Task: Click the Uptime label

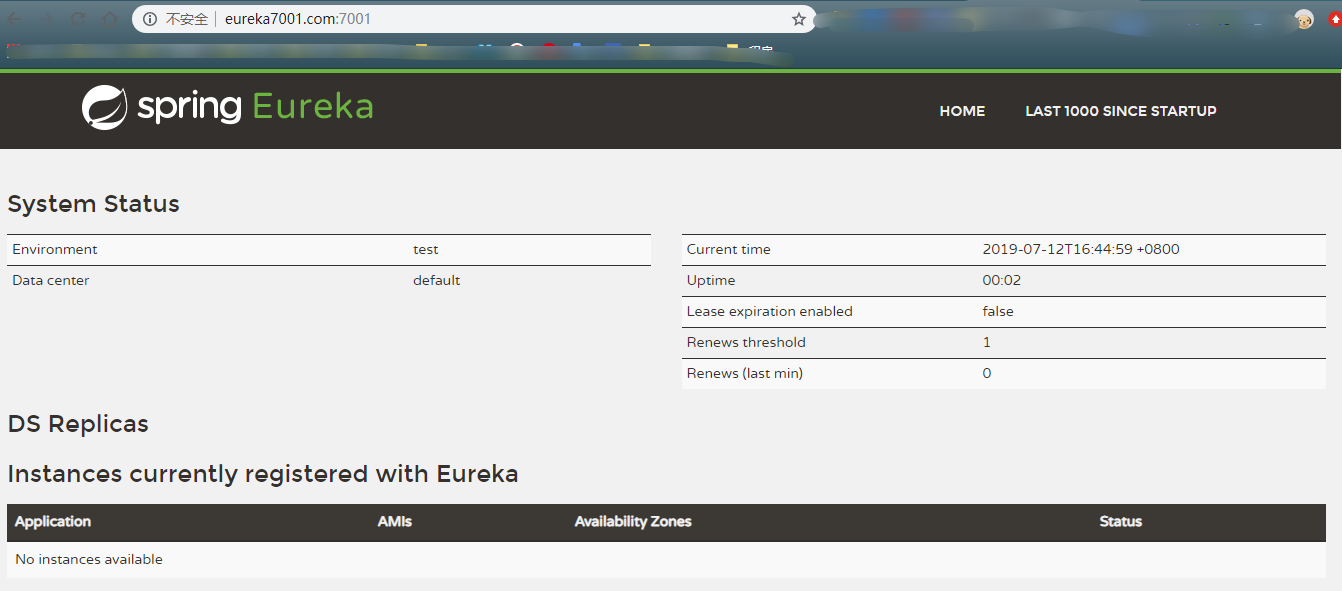Action: 711,280
